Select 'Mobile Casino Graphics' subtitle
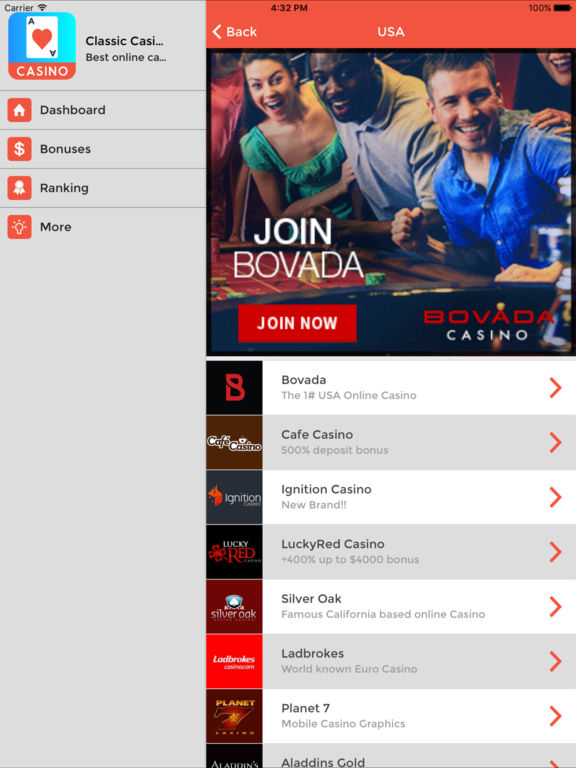Viewport: 576px width, 768px height. coord(343,724)
